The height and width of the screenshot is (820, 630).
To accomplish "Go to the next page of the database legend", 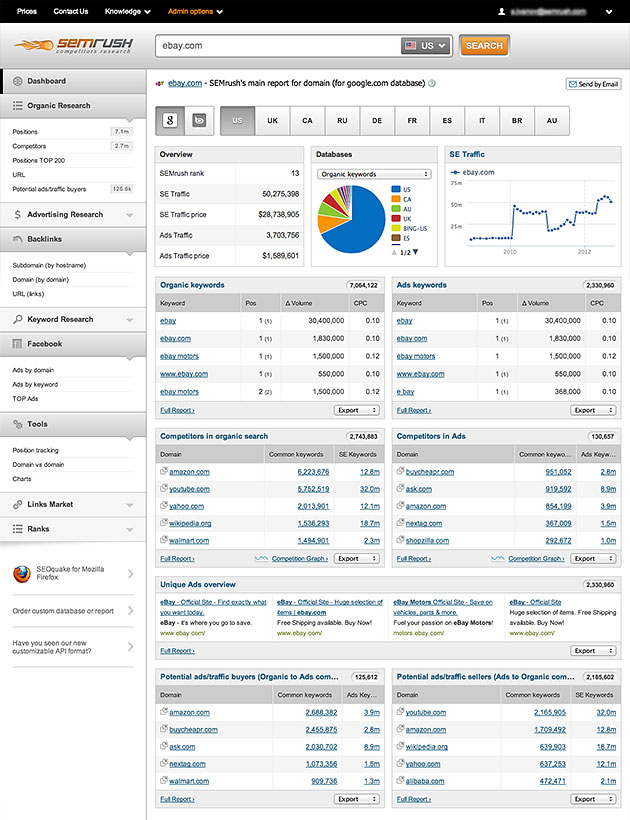I will (x=416, y=252).
